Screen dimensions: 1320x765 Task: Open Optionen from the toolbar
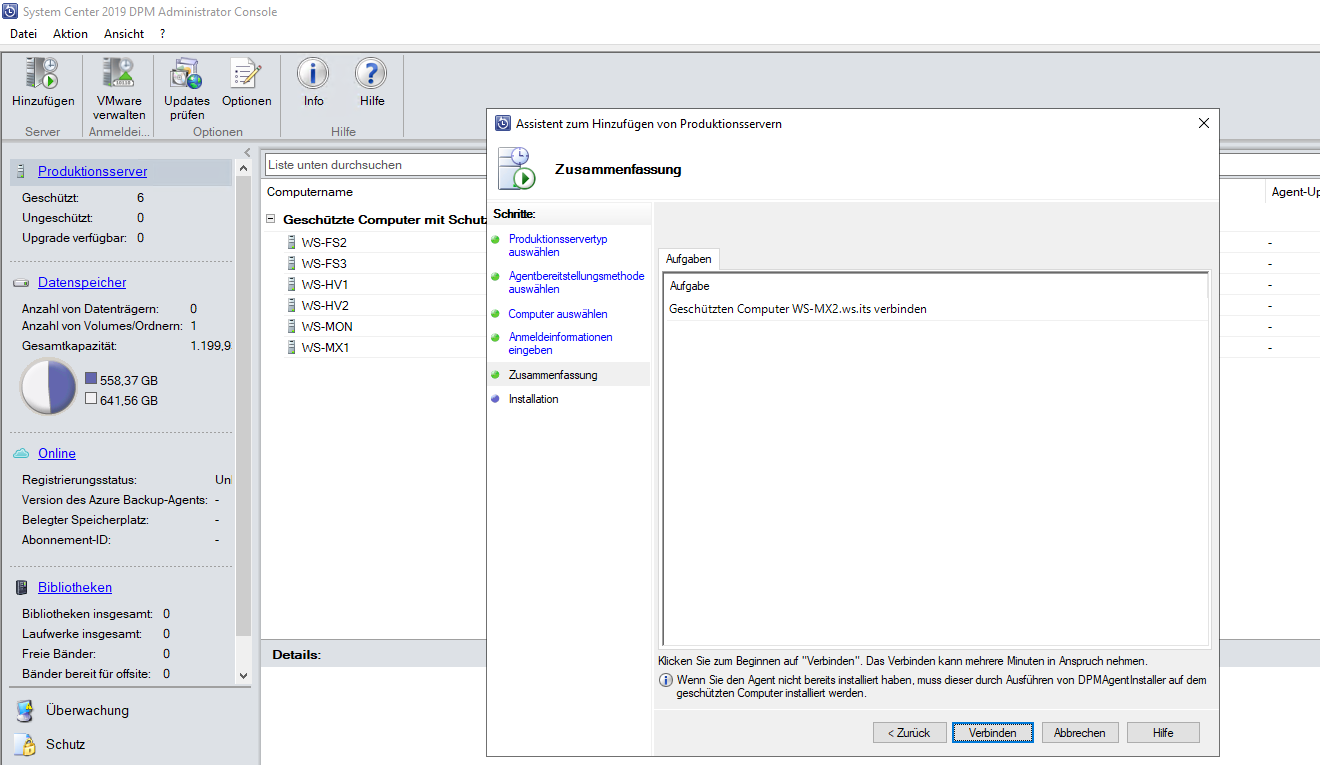pyautogui.click(x=246, y=76)
